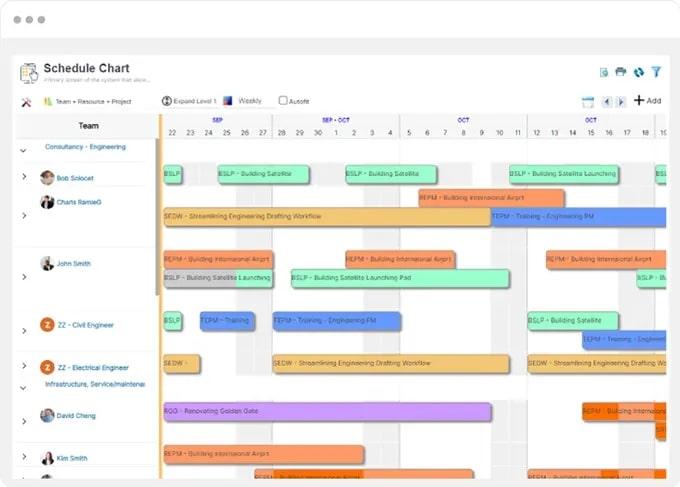Go to next period with right arrow
Viewport: 680px width, 487px height.
(621, 102)
